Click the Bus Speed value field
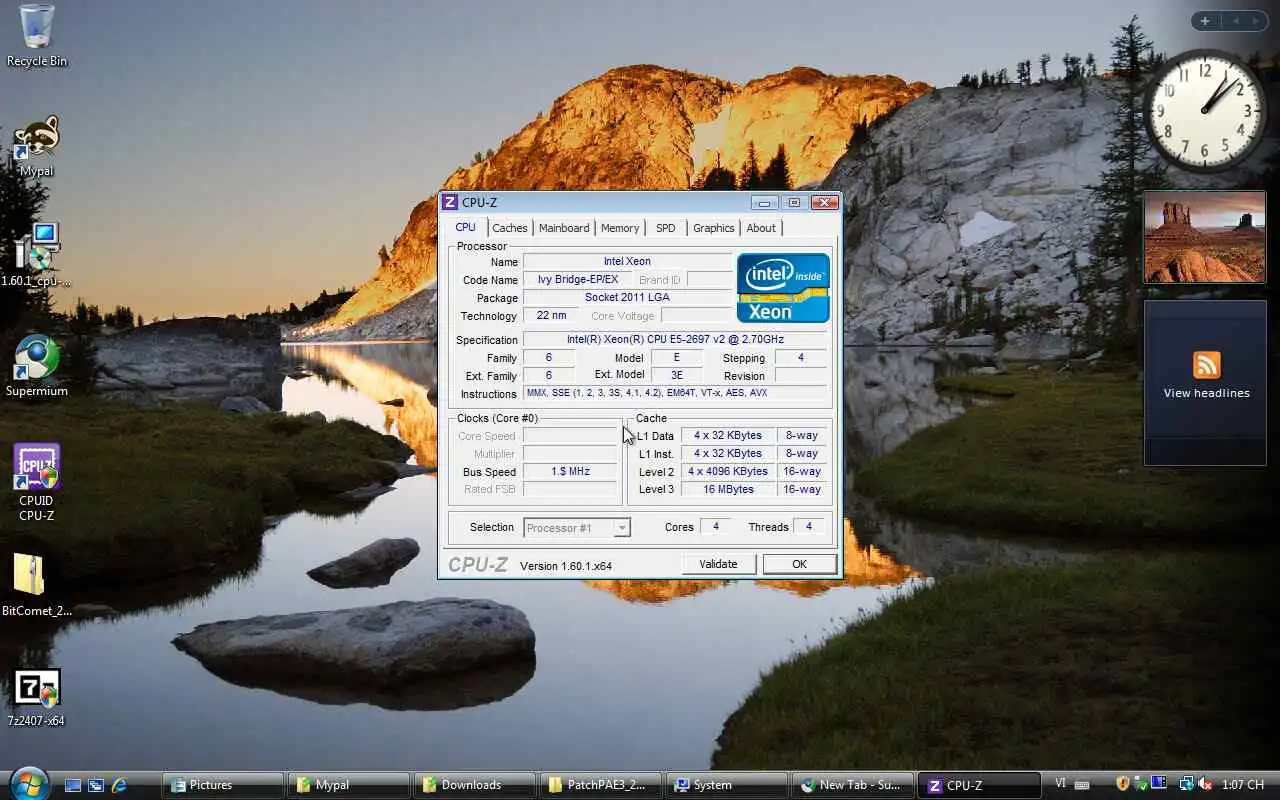 click(570, 471)
